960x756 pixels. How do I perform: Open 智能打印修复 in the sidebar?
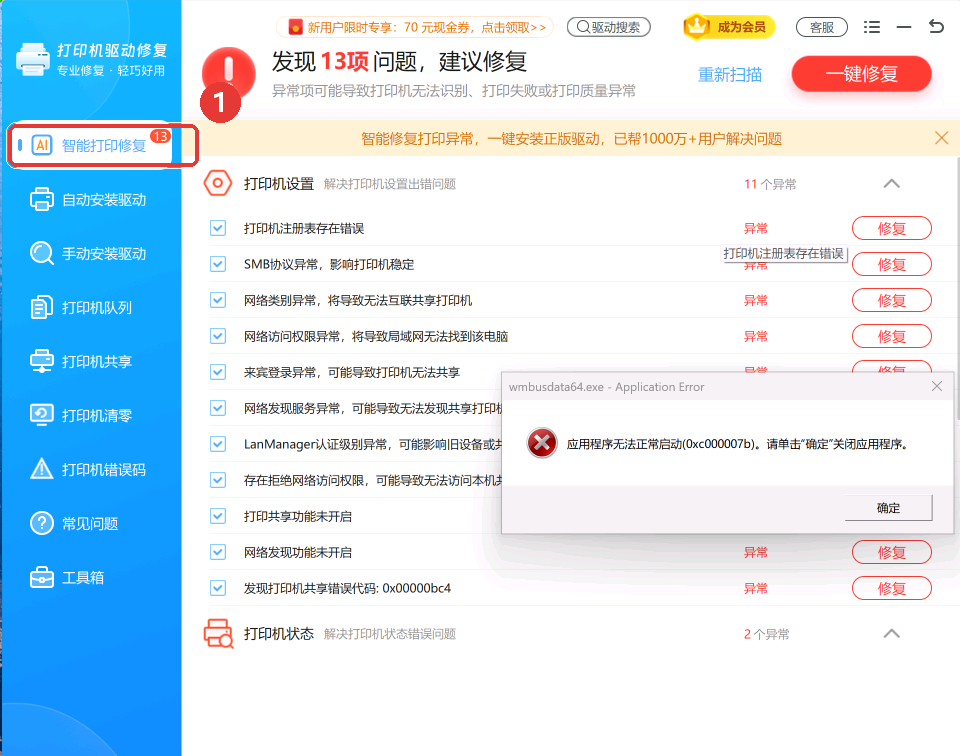[x=92, y=145]
